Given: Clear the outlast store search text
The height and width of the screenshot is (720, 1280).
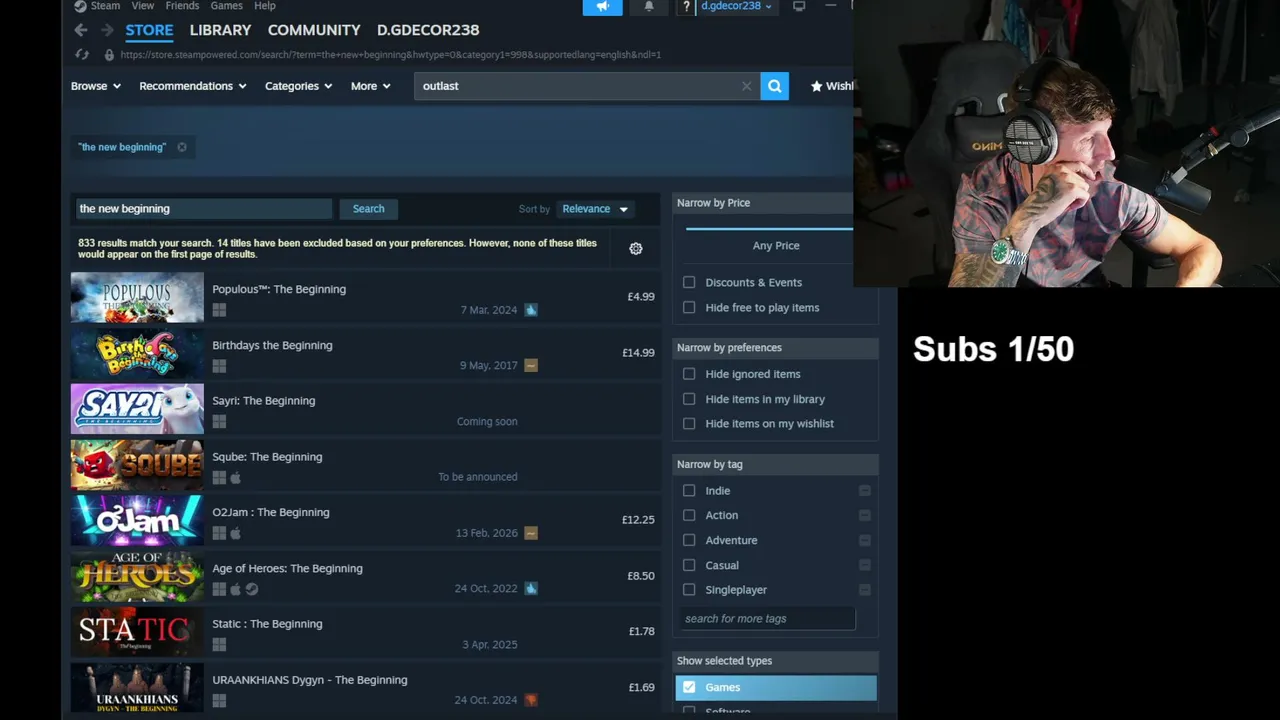Looking at the screenshot, I should tap(746, 86).
